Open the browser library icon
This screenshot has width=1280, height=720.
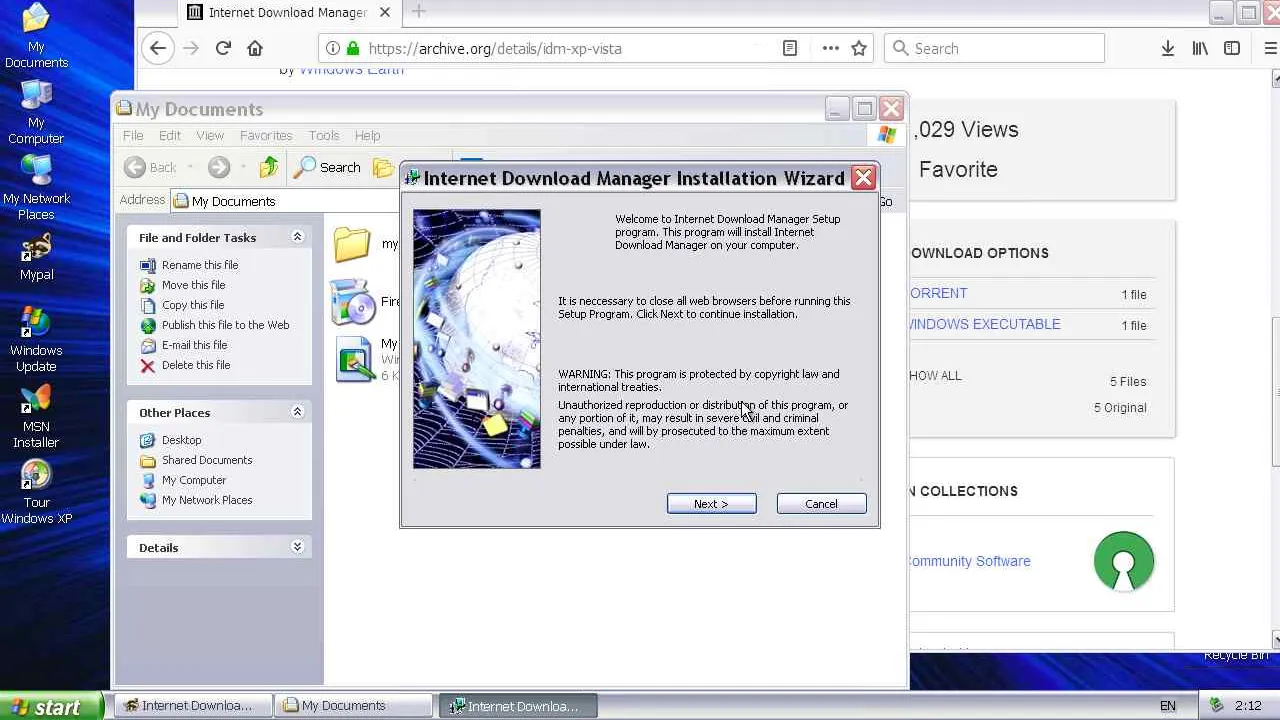click(1200, 48)
